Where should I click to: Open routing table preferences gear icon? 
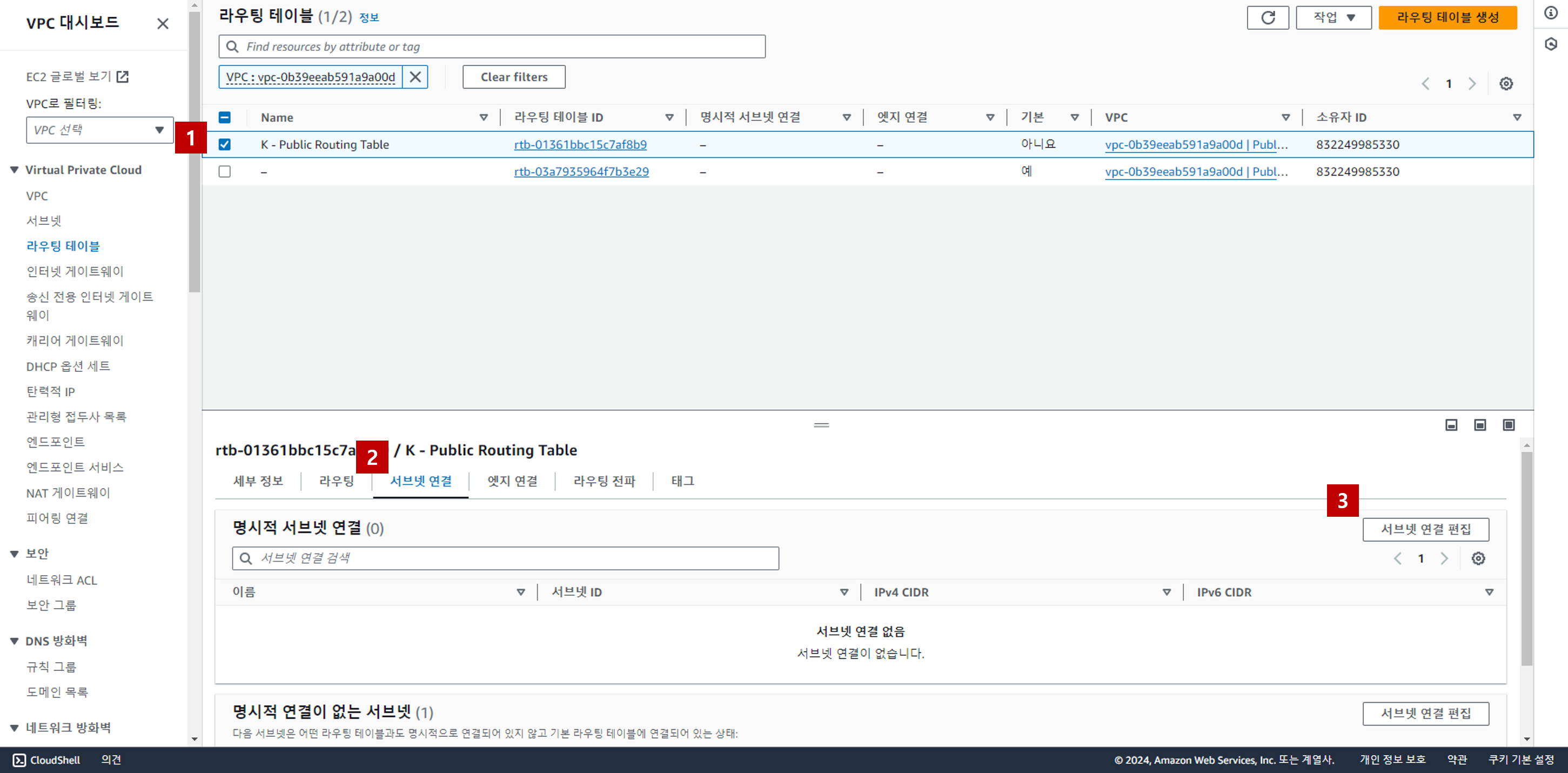click(x=1505, y=83)
